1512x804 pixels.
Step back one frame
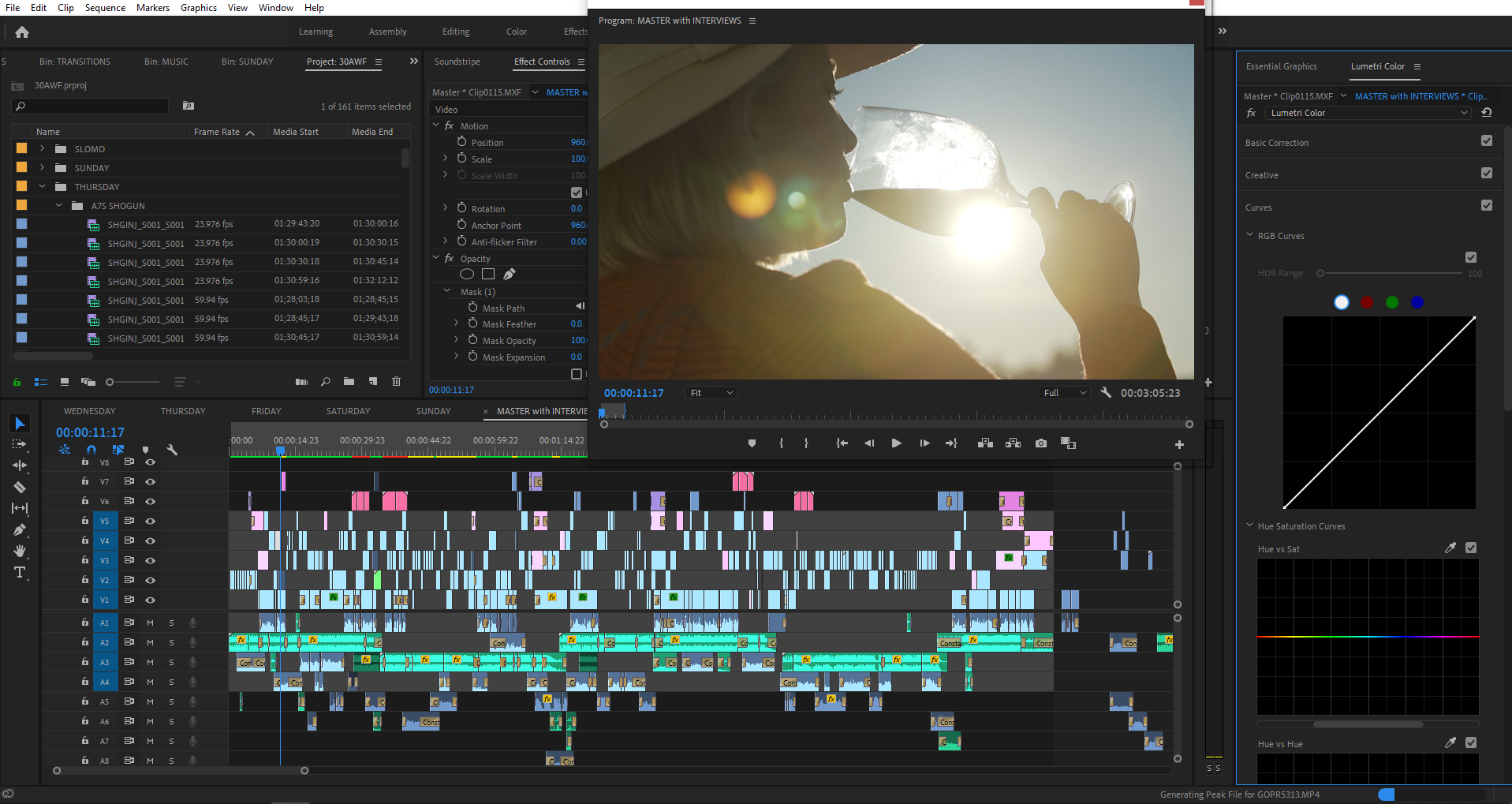click(869, 443)
